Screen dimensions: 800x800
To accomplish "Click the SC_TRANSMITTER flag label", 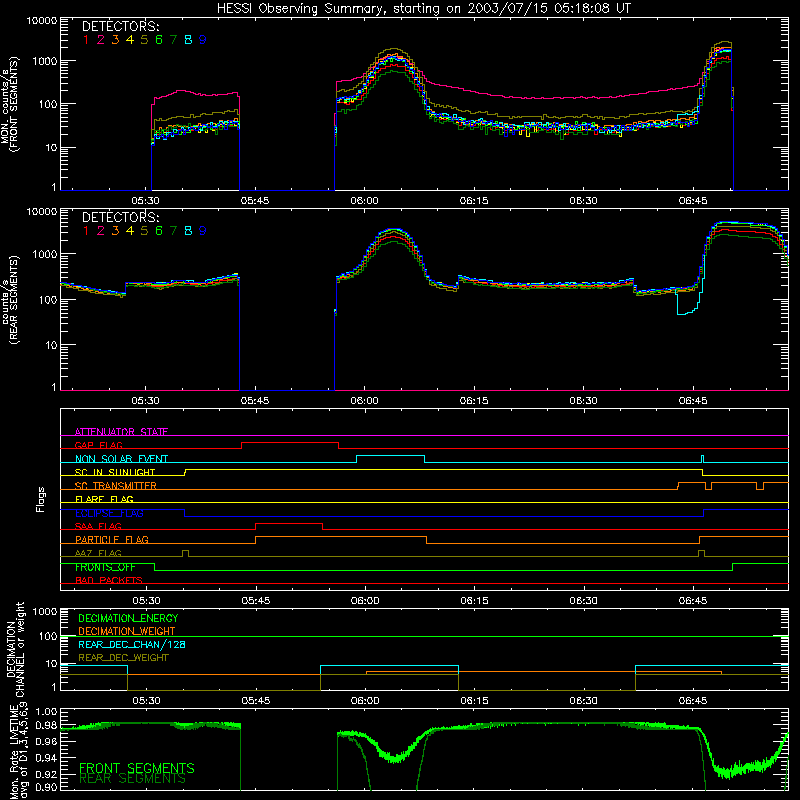I will pyautogui.click(x=116, y=486).
